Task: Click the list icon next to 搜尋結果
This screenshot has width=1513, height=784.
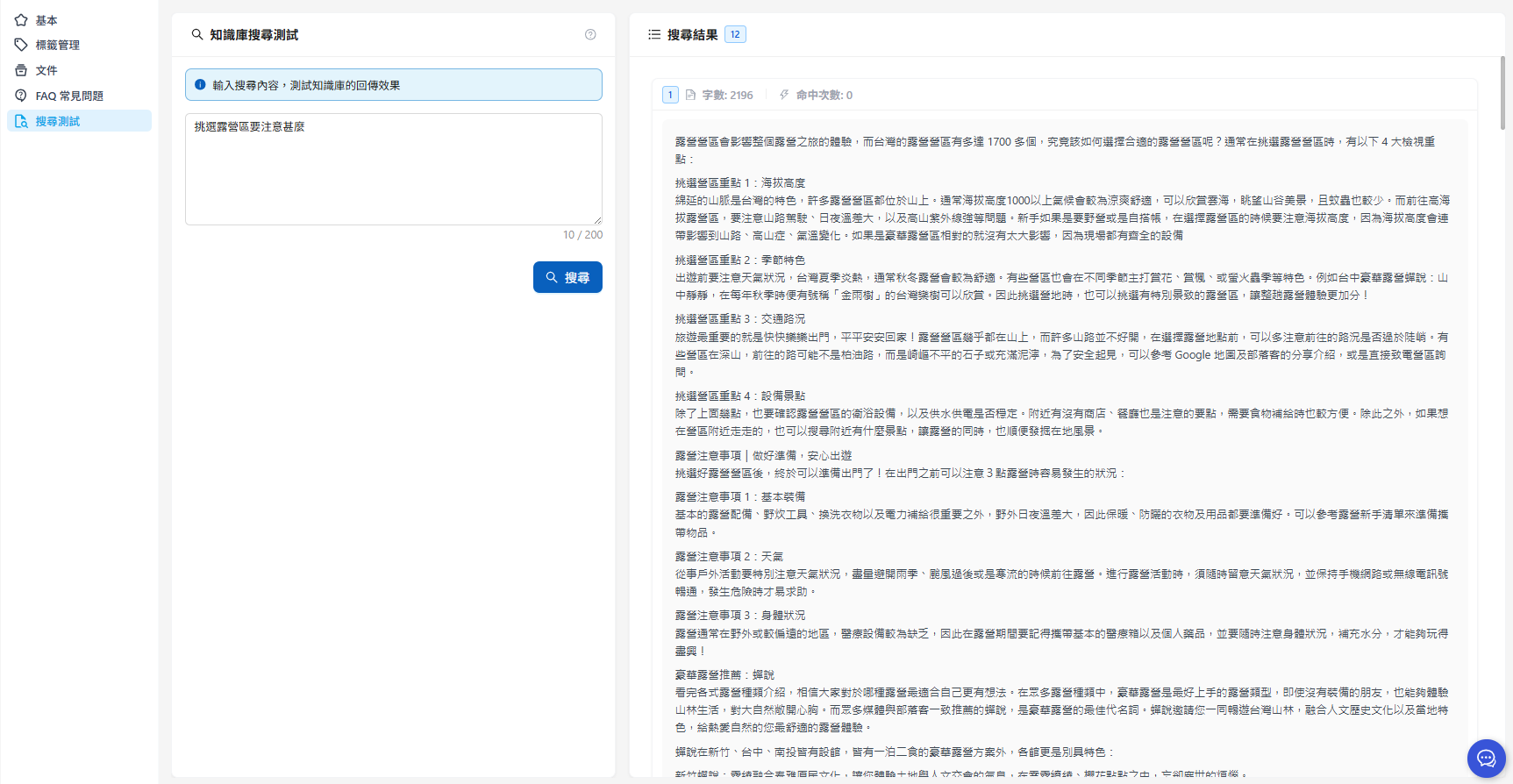Action: 654,35
